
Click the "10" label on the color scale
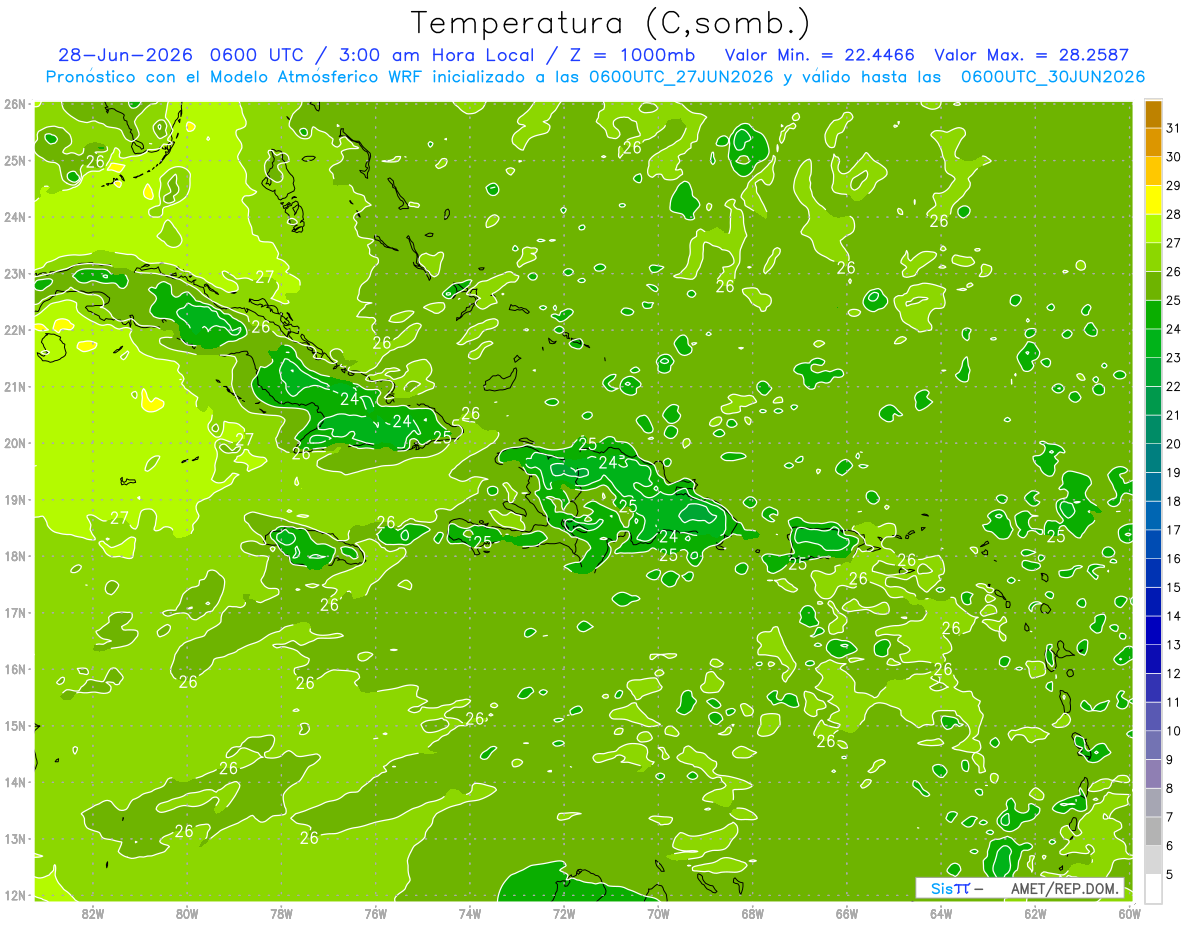1174,731
